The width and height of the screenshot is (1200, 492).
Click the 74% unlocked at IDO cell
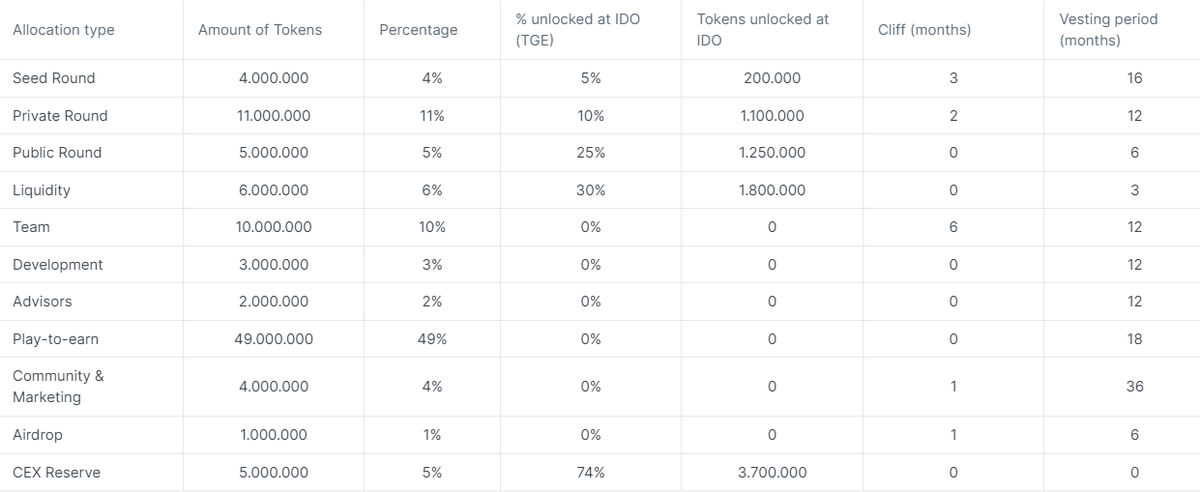pyautogui.click(x=591, y=472)
